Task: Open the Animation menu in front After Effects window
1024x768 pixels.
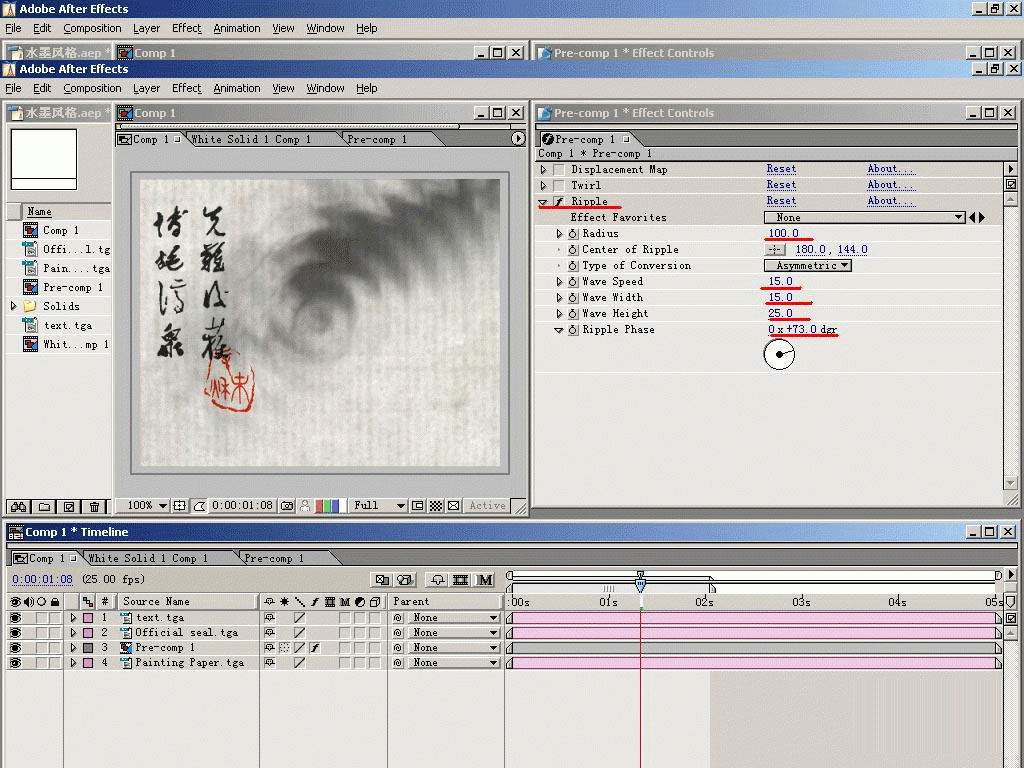Action: click(x=236, y=88)
